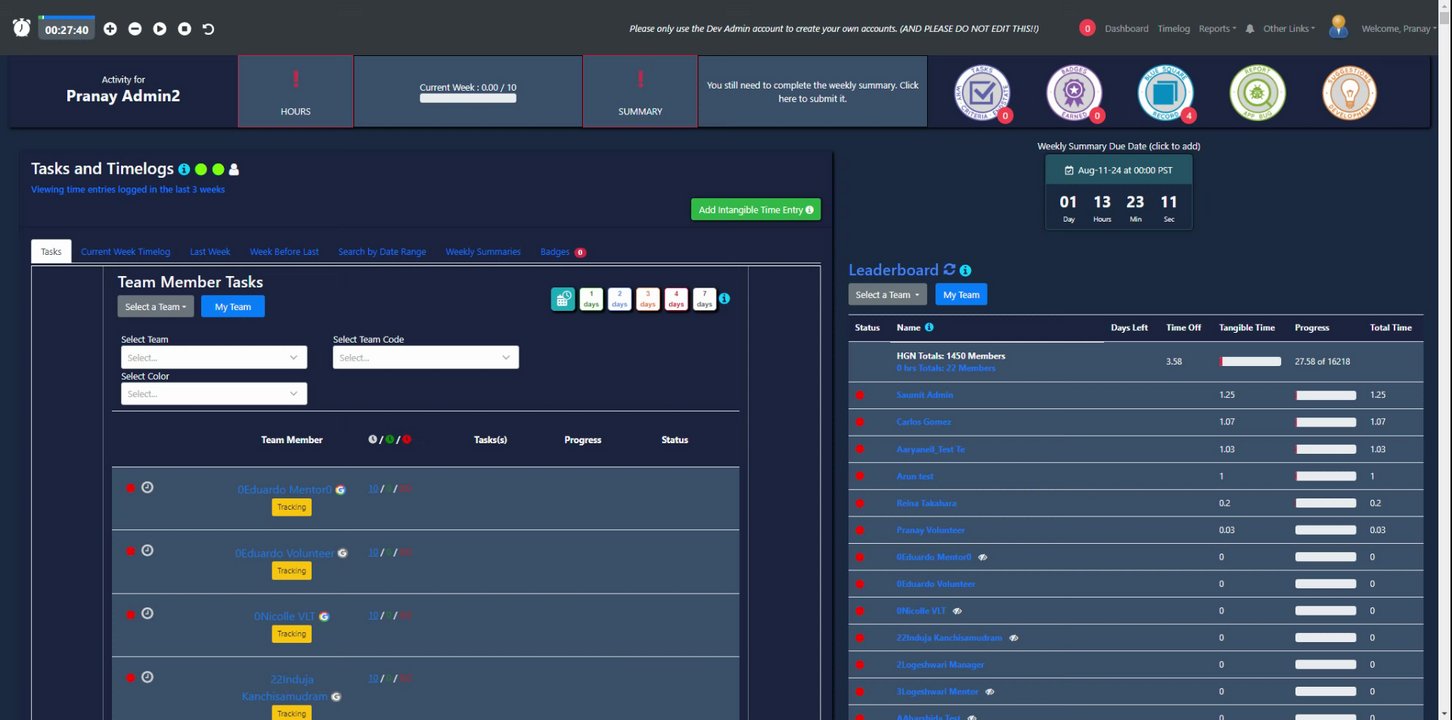Add time using the plus circle icon
The height and width of the screenshot is (720, 1452).
110,29
